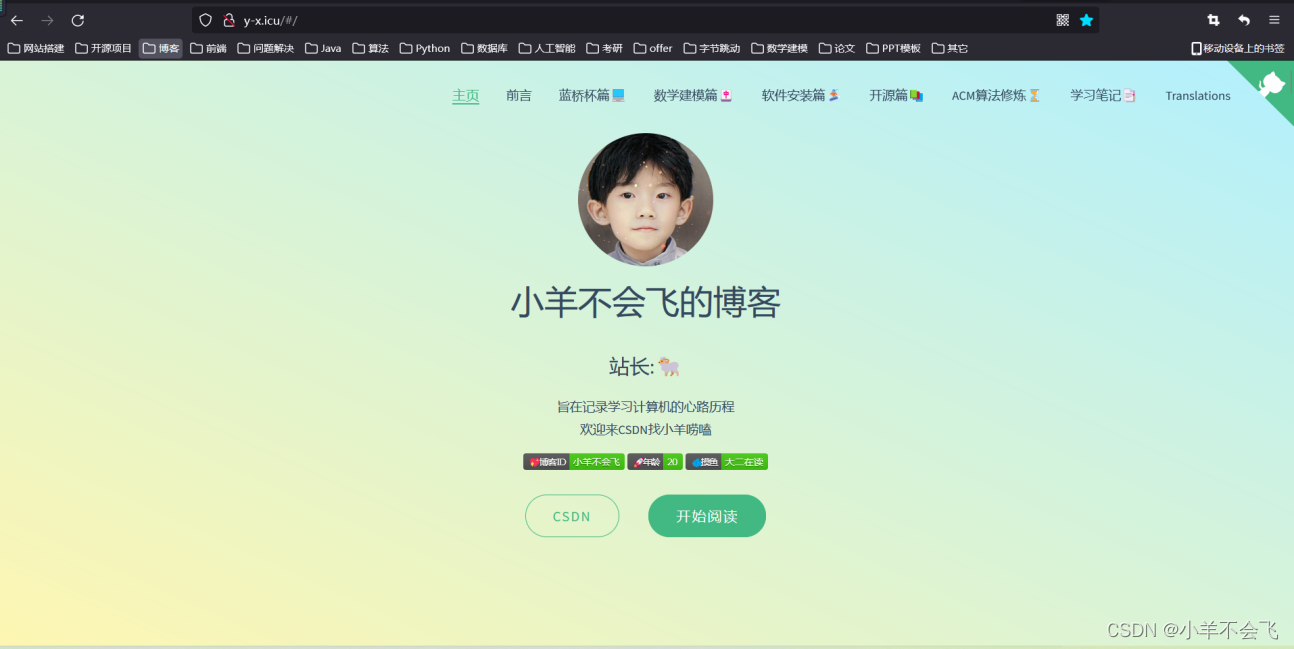Open the QR code icon in address bar
This screenshot has height=649, width=1294.
(1062, 20)
